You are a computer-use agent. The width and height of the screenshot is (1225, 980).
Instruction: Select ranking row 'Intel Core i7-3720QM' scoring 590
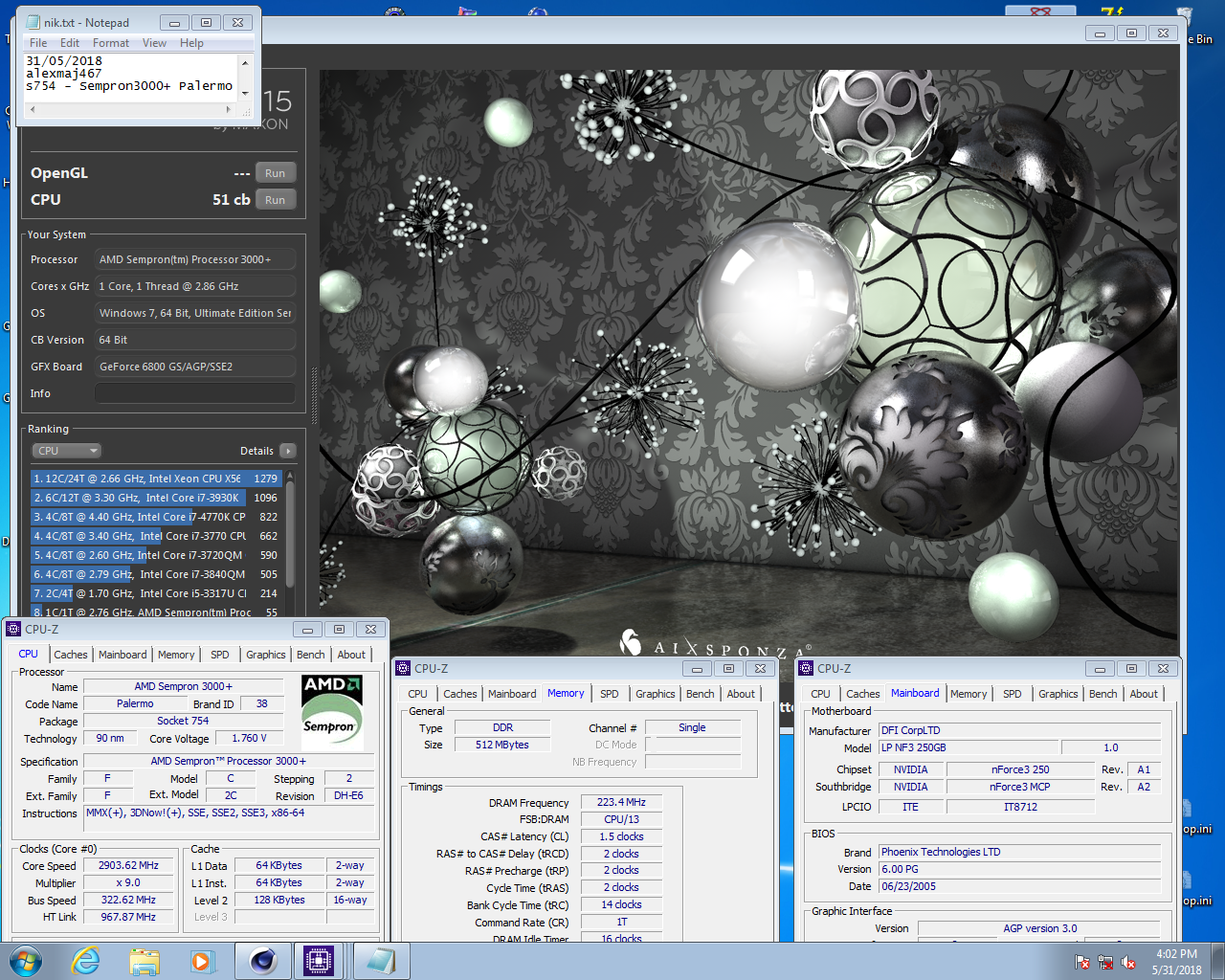(156, 555)
